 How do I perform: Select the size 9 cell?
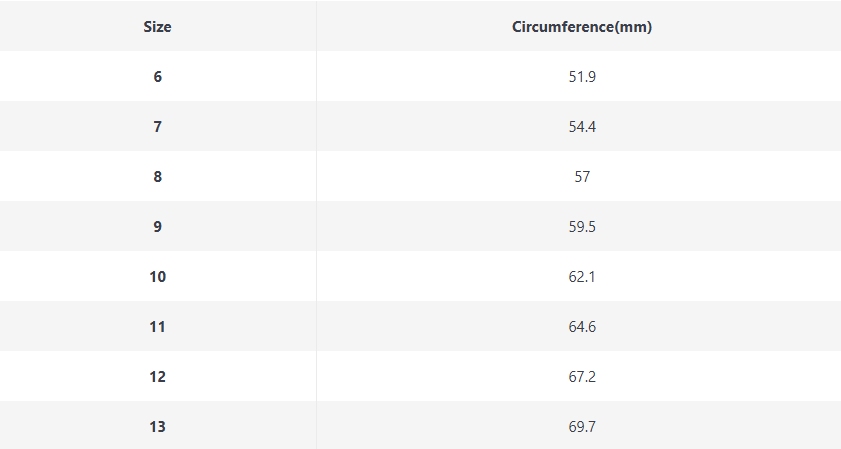[x=158, y=227]
